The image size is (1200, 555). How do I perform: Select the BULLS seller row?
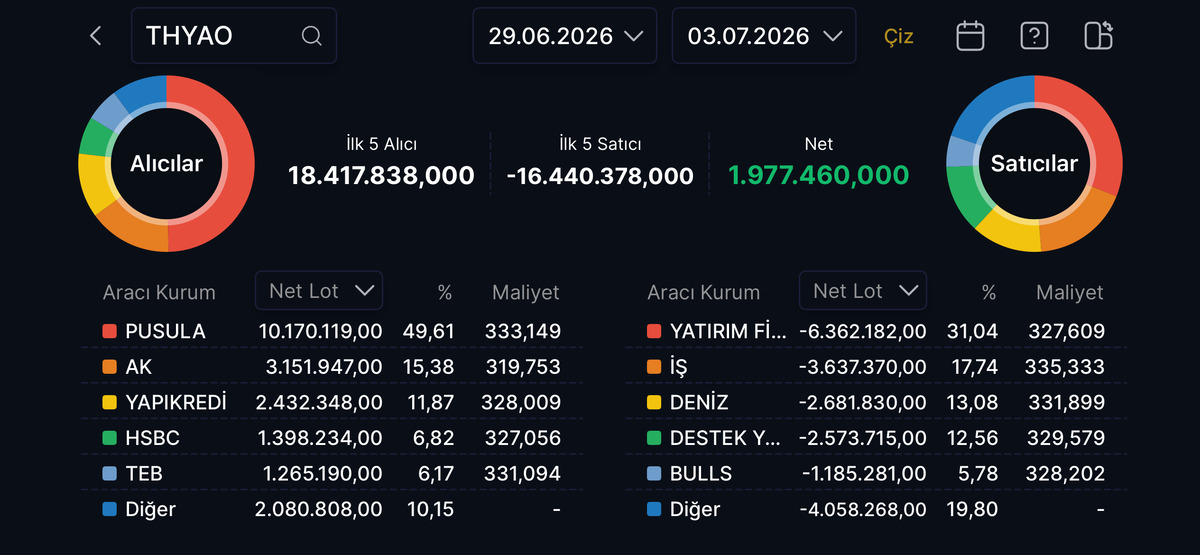(x=876, y=474)
